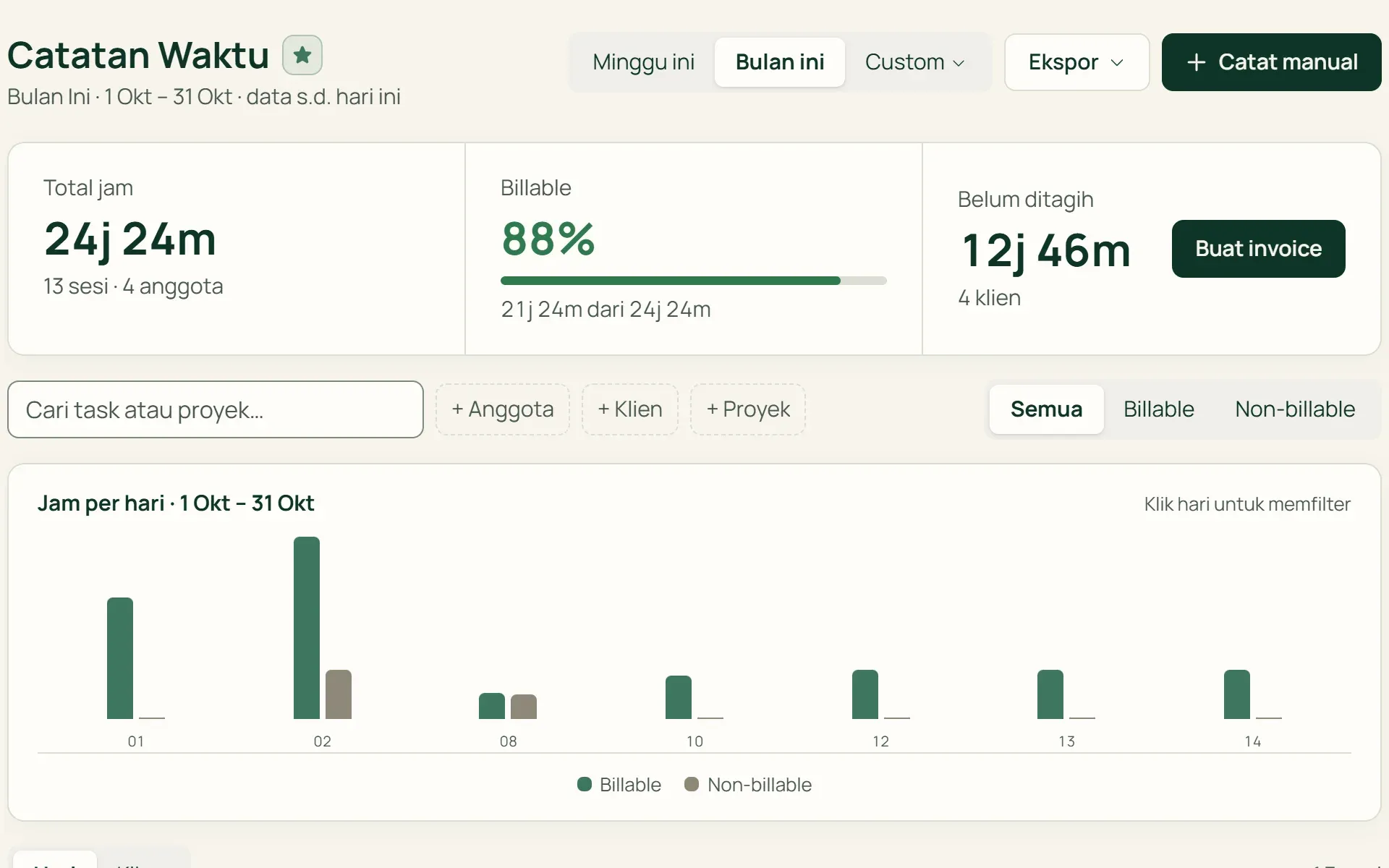Click the green Billable legend swatch
Screen dimensions: 1389x868
pyautogui.click(x=585, y=784)
